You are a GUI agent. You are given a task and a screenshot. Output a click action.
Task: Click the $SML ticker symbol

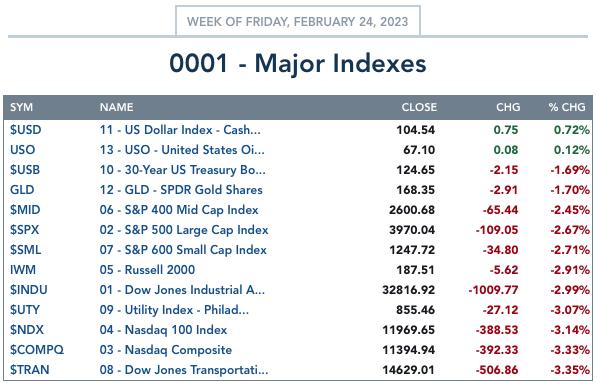pos(26,250)
